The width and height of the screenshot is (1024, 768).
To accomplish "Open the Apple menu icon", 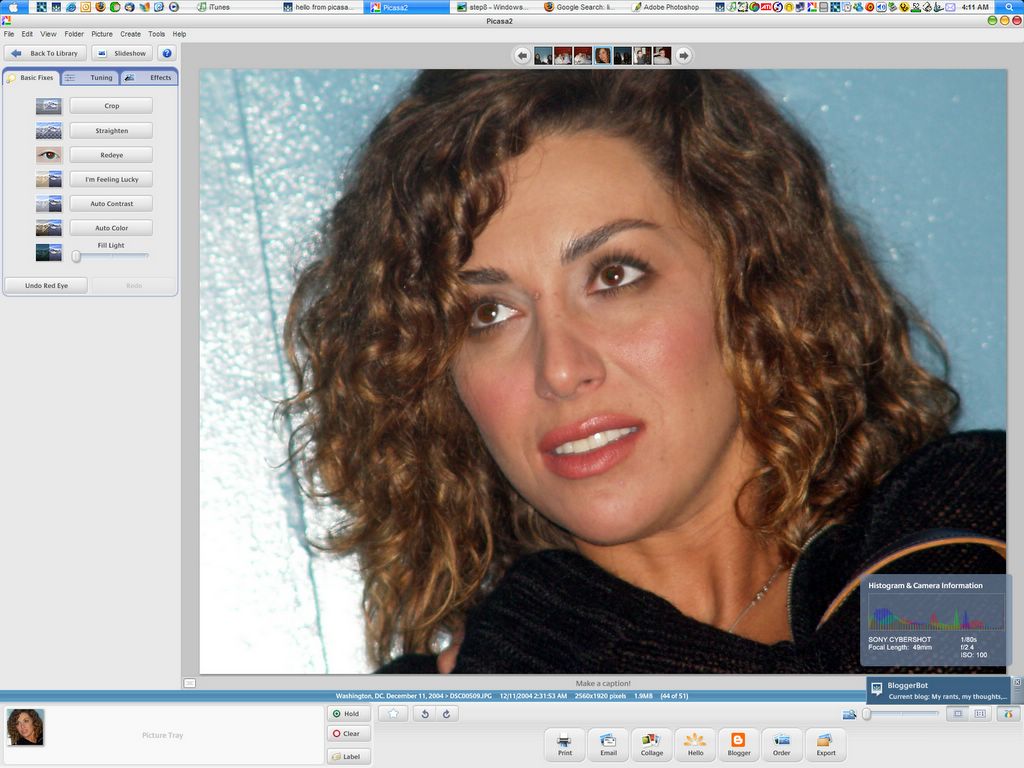I will tap(13, 7).
